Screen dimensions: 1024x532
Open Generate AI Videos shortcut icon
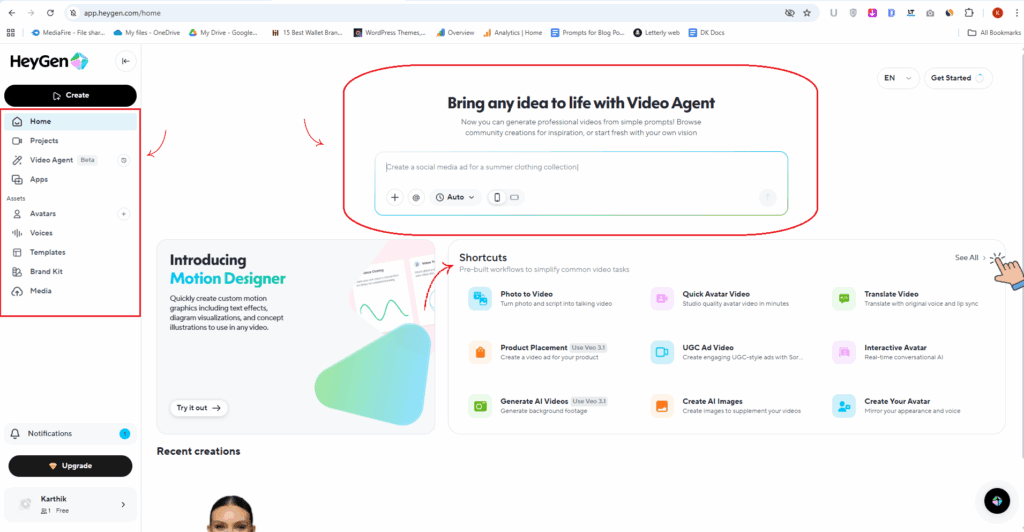click(480, 406)
